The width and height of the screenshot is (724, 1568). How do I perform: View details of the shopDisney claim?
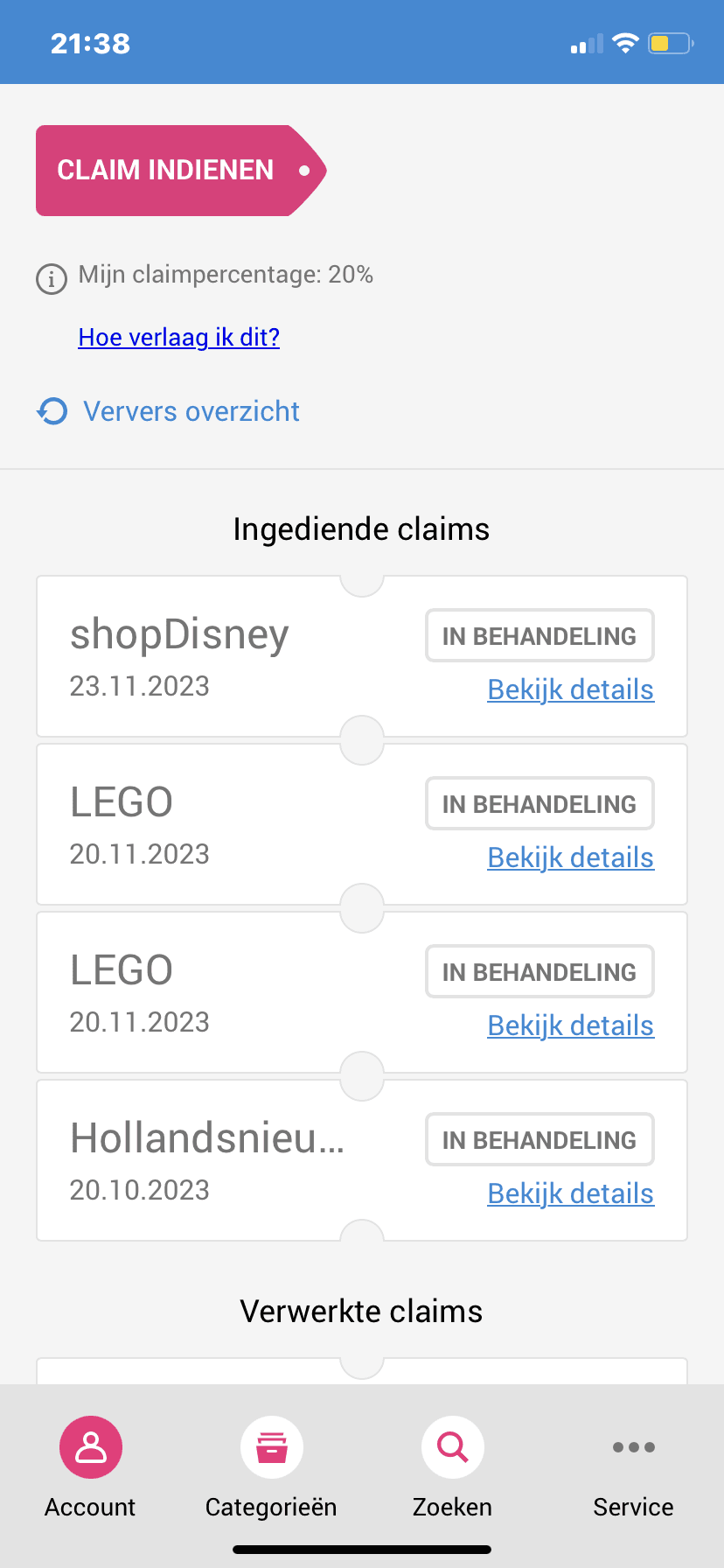[x=570, y=689]
